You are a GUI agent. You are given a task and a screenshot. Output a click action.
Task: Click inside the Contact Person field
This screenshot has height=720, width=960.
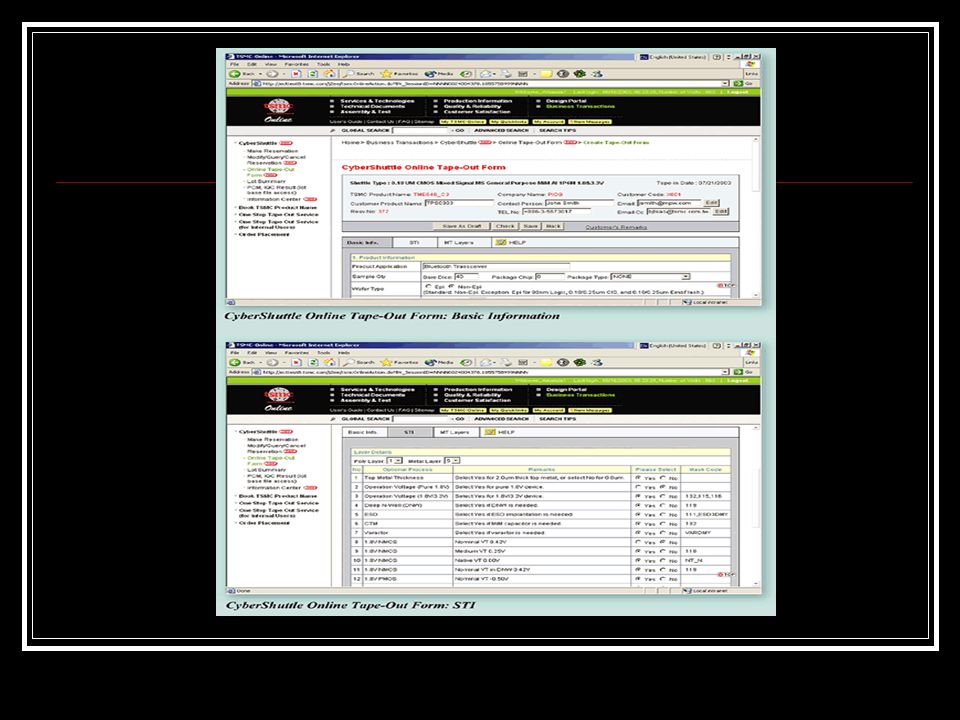pos(579,203)
